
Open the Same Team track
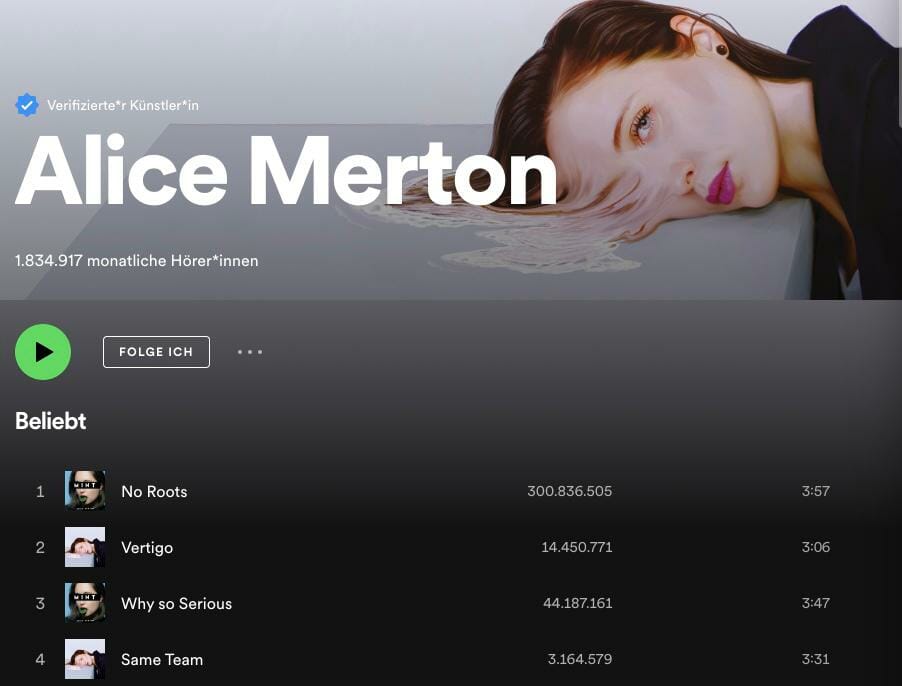[x=162, y=660]
